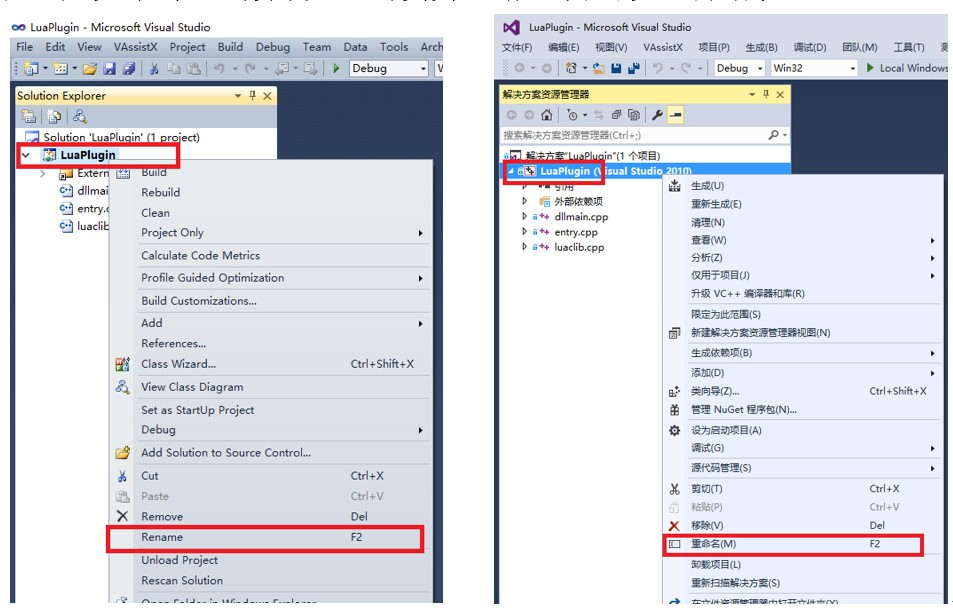Toggle Preview Selected Items button in Chinese Solution Explorer
The height and width of the screenshot is (614, 953).
coord(676,114)
